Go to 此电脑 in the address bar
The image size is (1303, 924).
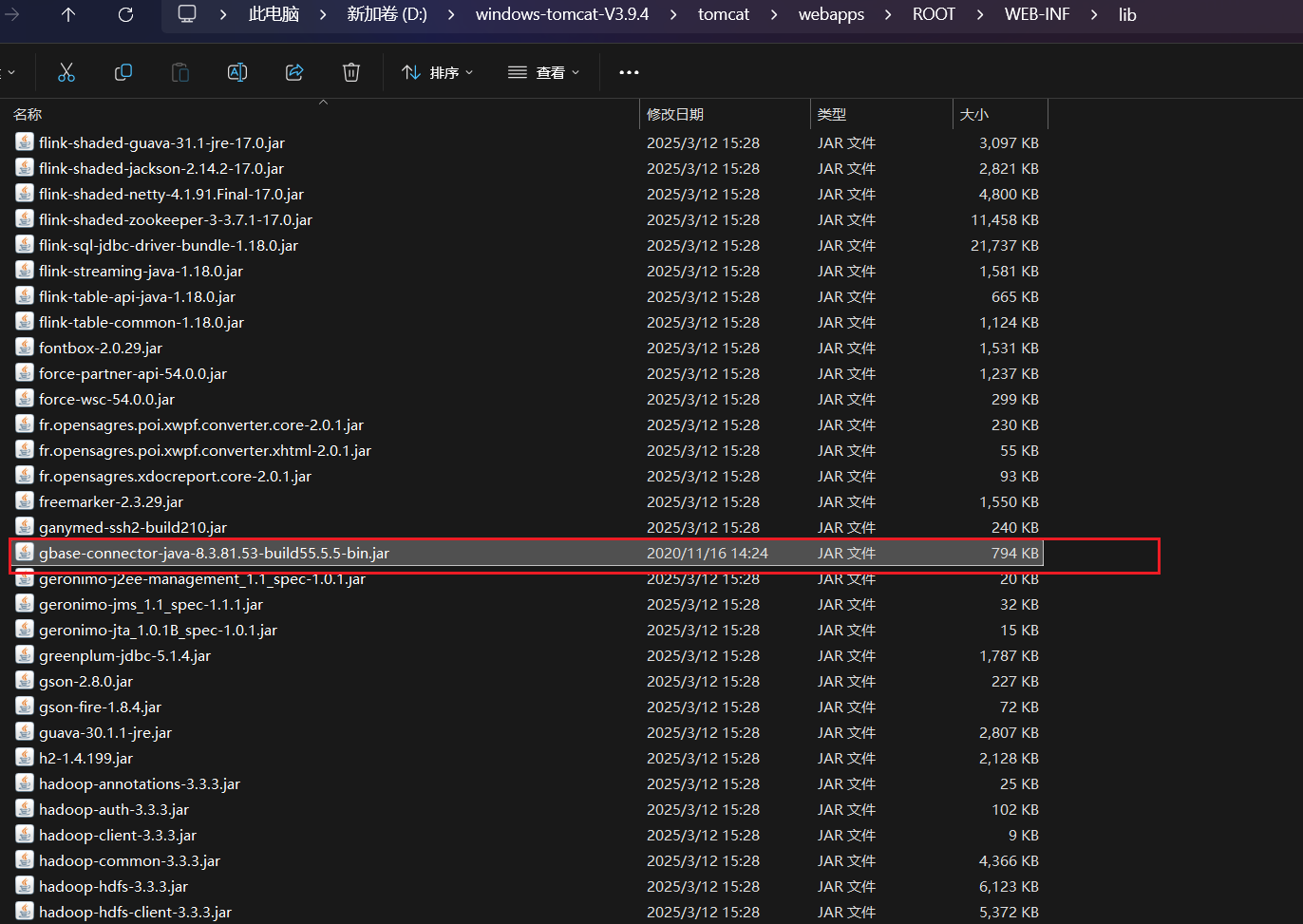point(274,14)
